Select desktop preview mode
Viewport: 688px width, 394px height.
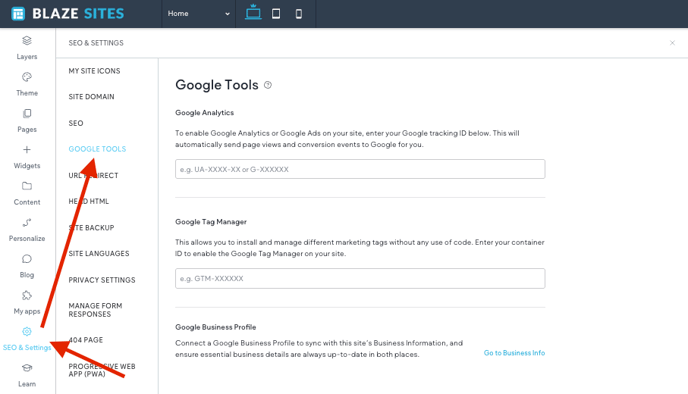[x=253, y=12]
